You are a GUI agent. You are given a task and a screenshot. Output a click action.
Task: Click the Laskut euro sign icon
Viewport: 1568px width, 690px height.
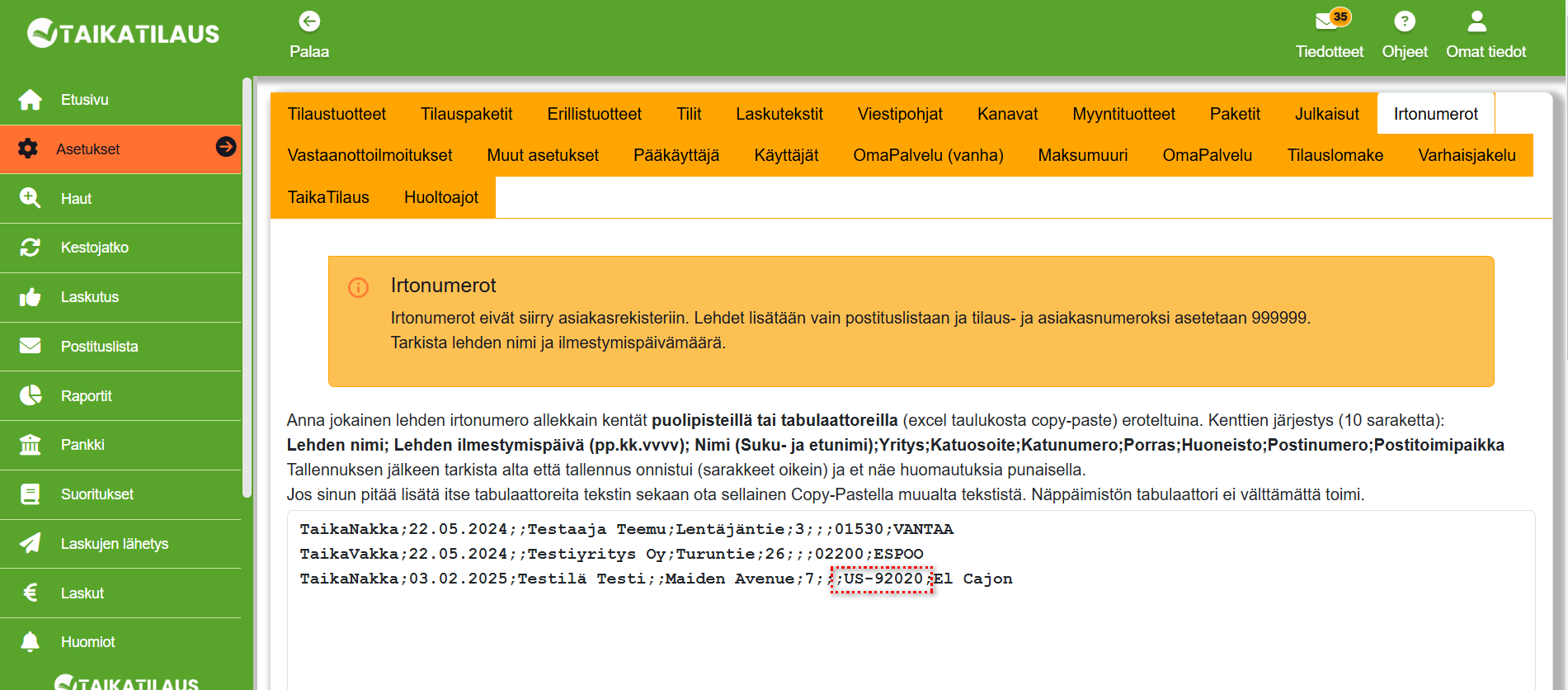tap(31, 593)
